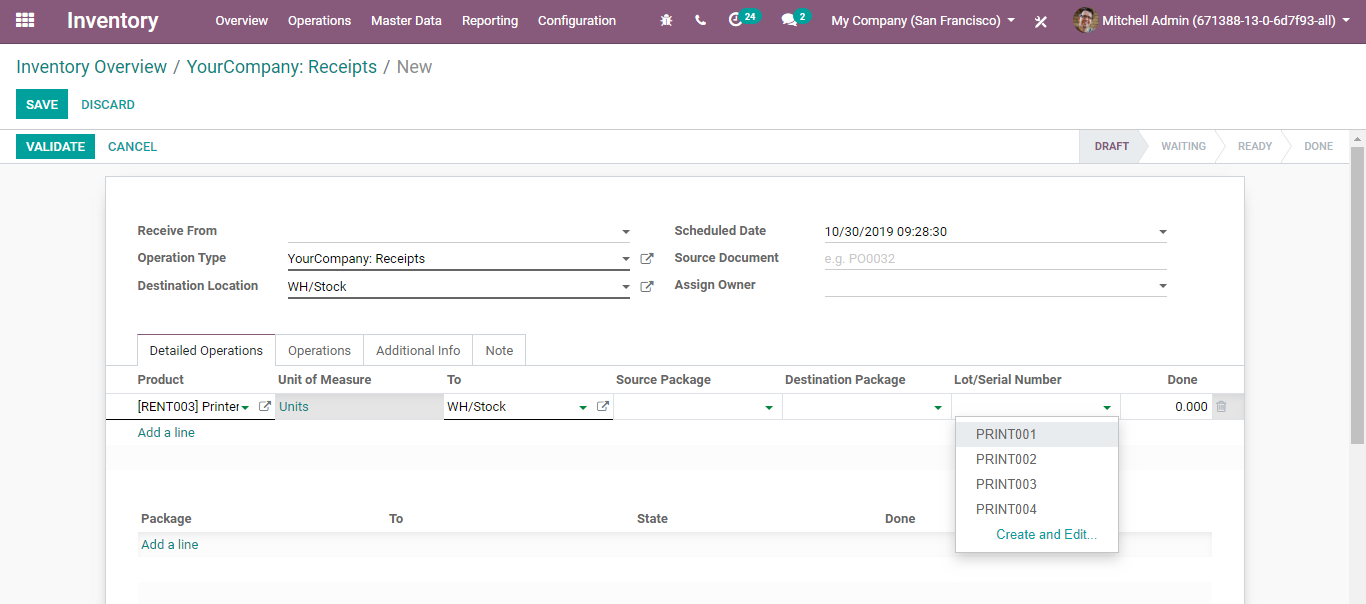The height and width of the screenshot is (604, 1366).
Task: Click the Save button
Action: point(42,104)
